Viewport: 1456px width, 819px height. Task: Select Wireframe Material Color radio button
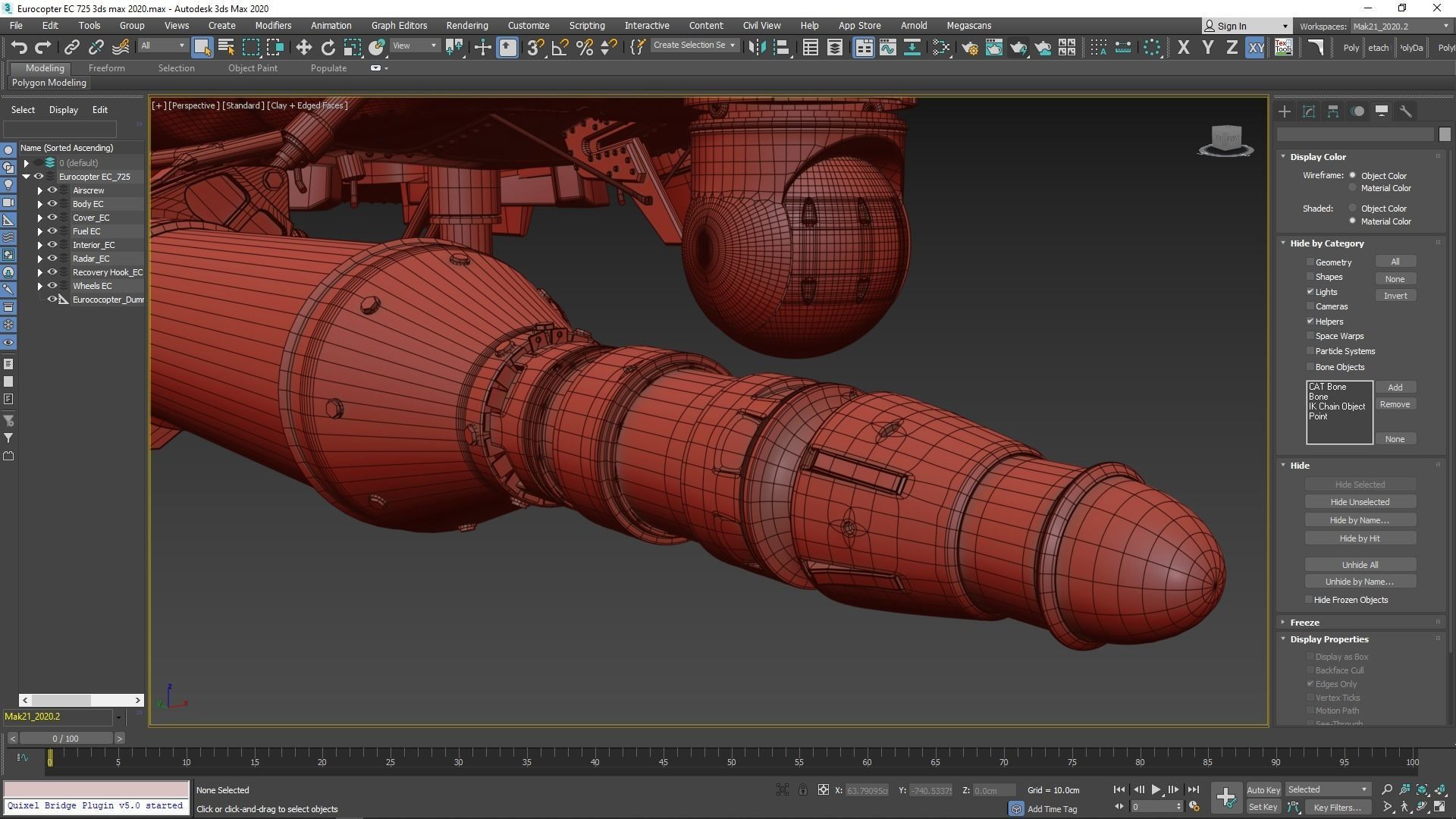1352,188
